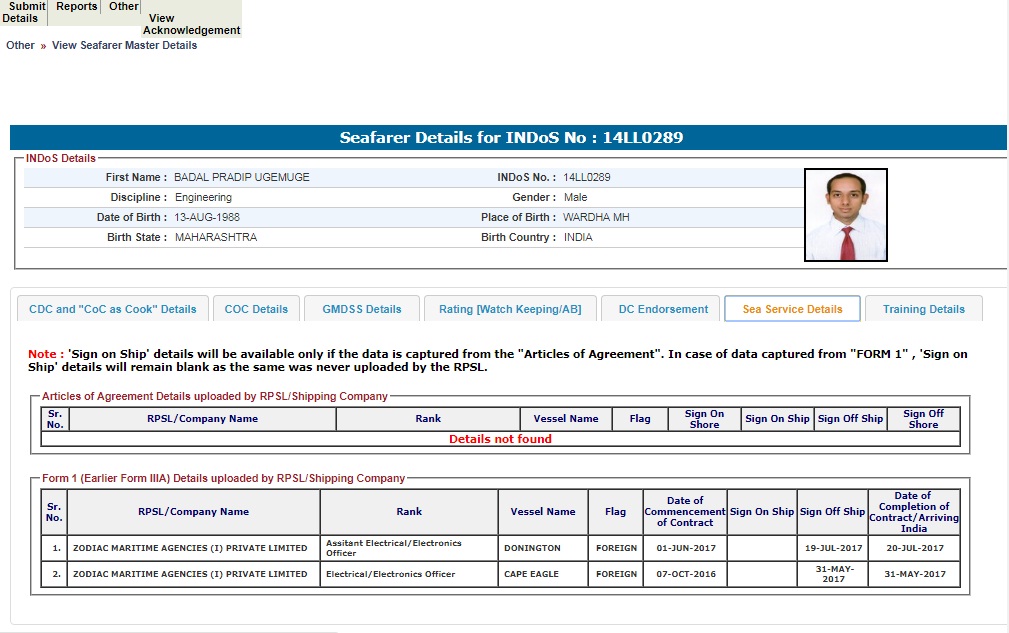Viewport: 1009px width, 633px height.
Task: Click the seafarer's passport photo
Action: point(845,215)
